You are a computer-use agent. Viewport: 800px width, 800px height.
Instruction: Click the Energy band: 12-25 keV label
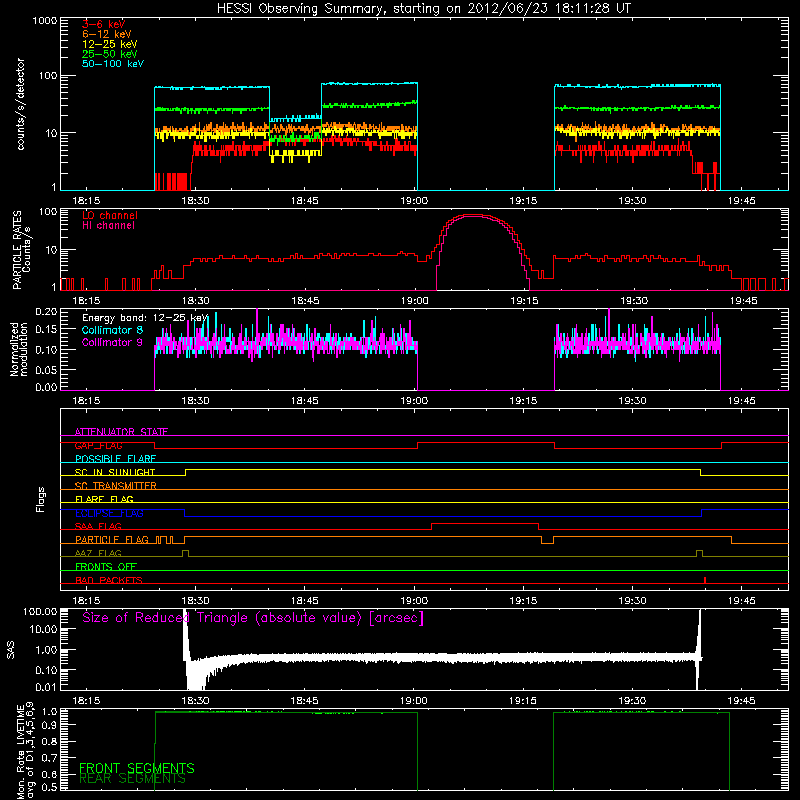[x=145, y=318]
